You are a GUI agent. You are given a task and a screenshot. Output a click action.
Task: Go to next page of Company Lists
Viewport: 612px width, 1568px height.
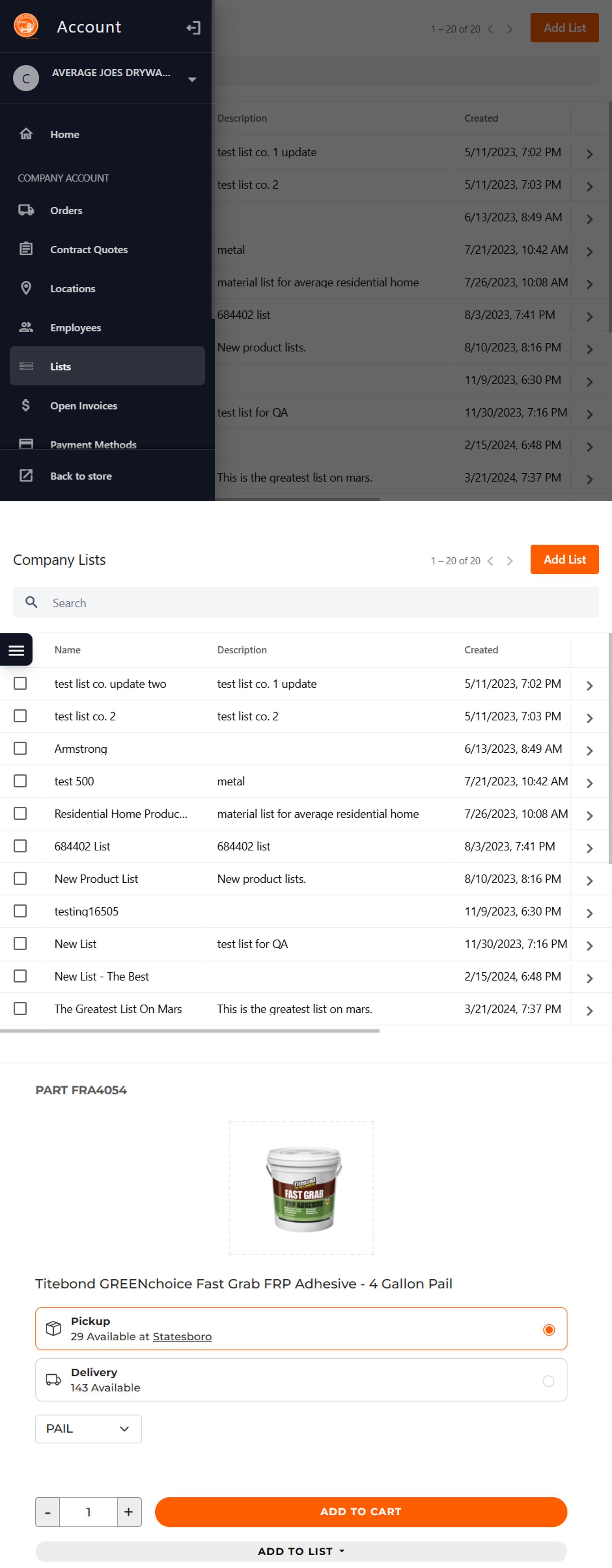pyautogui.click(x=510, y=560)
